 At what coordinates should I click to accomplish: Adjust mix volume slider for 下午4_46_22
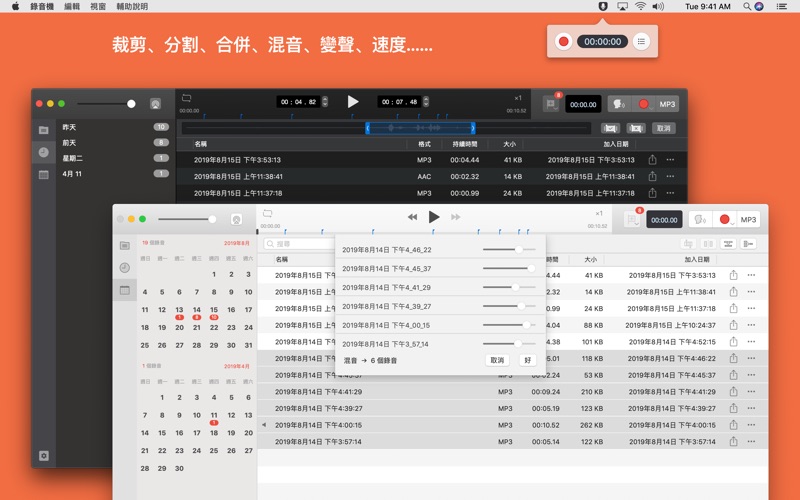click(519, 249)
